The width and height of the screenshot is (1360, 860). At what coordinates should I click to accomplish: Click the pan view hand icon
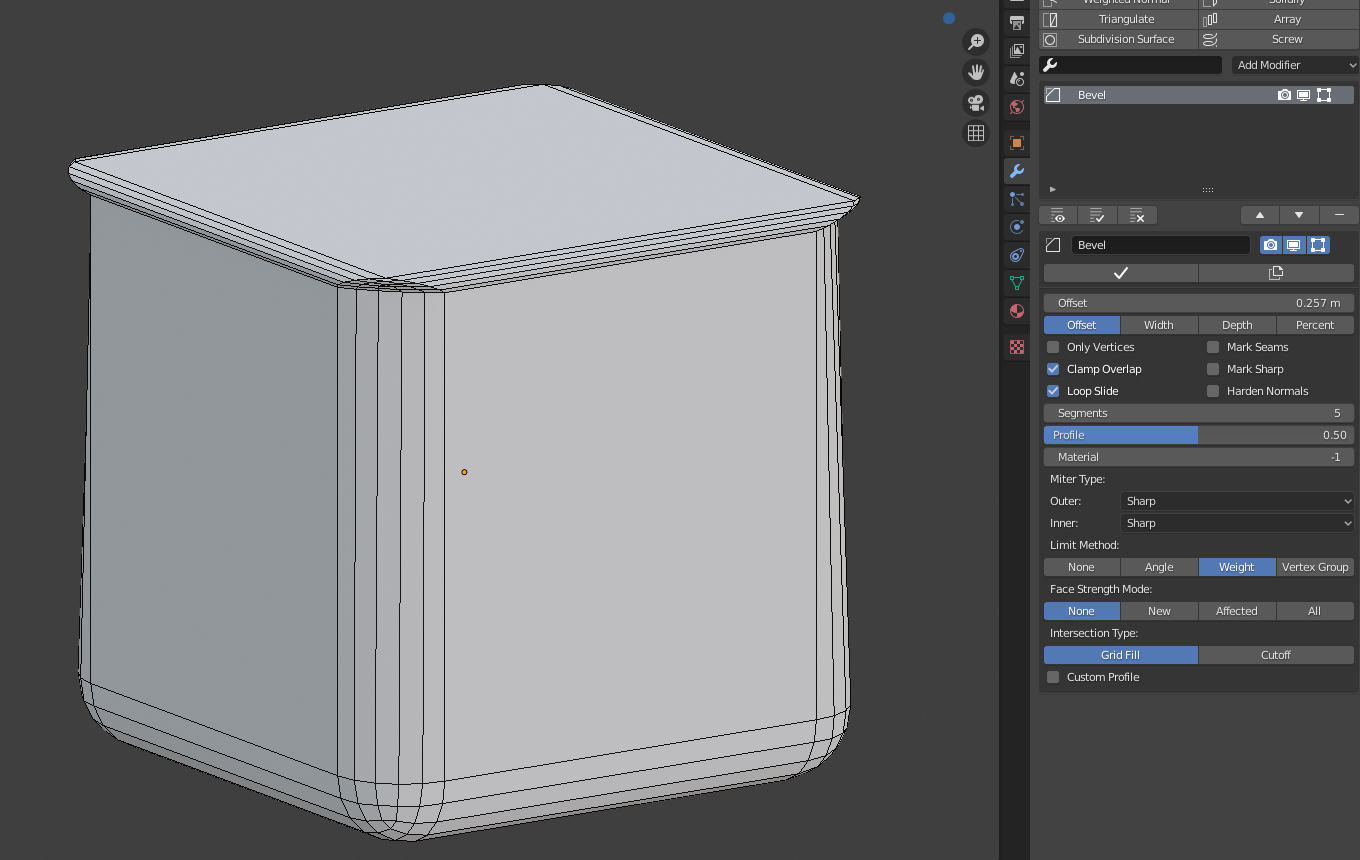click(975, 72)
